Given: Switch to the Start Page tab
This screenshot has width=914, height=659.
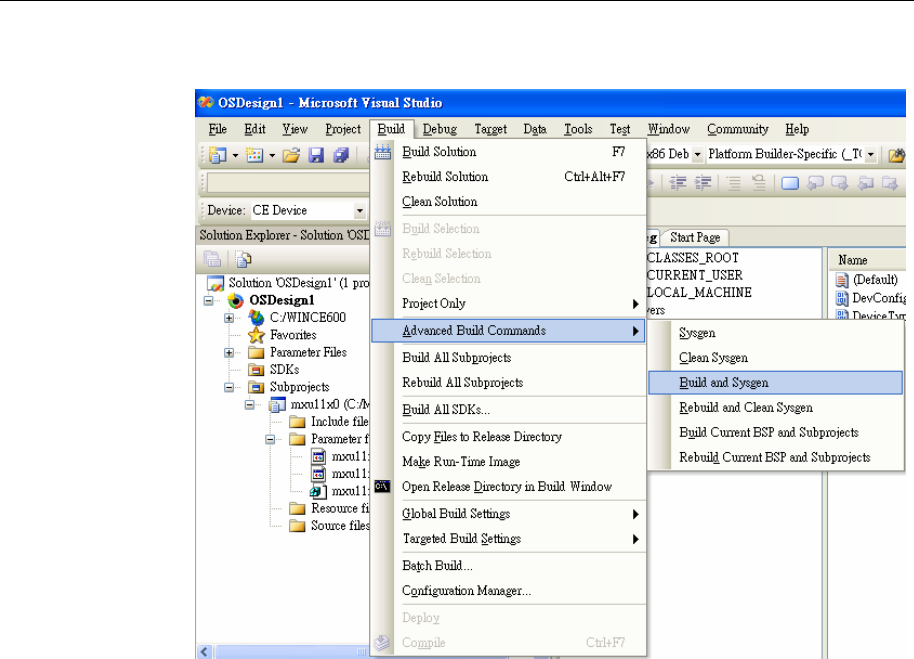Looking at the screenshot, I should click(695, 238).
